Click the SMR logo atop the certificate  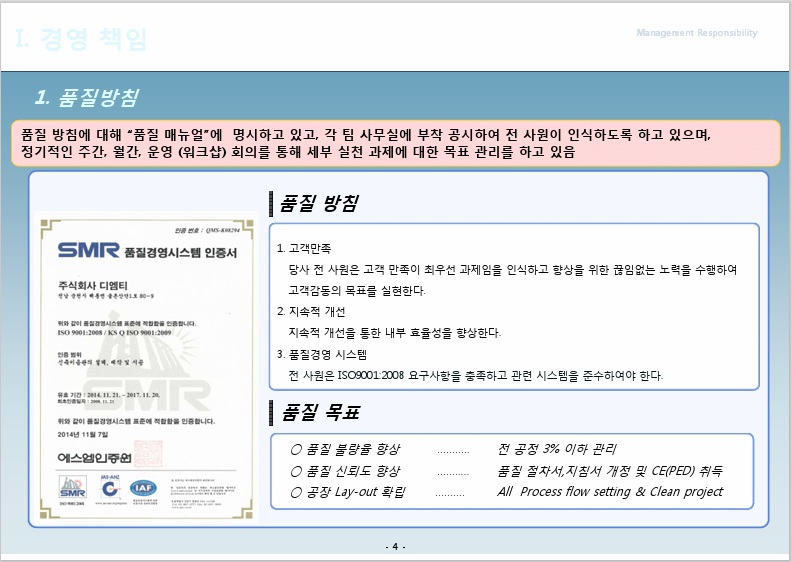tap(88, 250)
